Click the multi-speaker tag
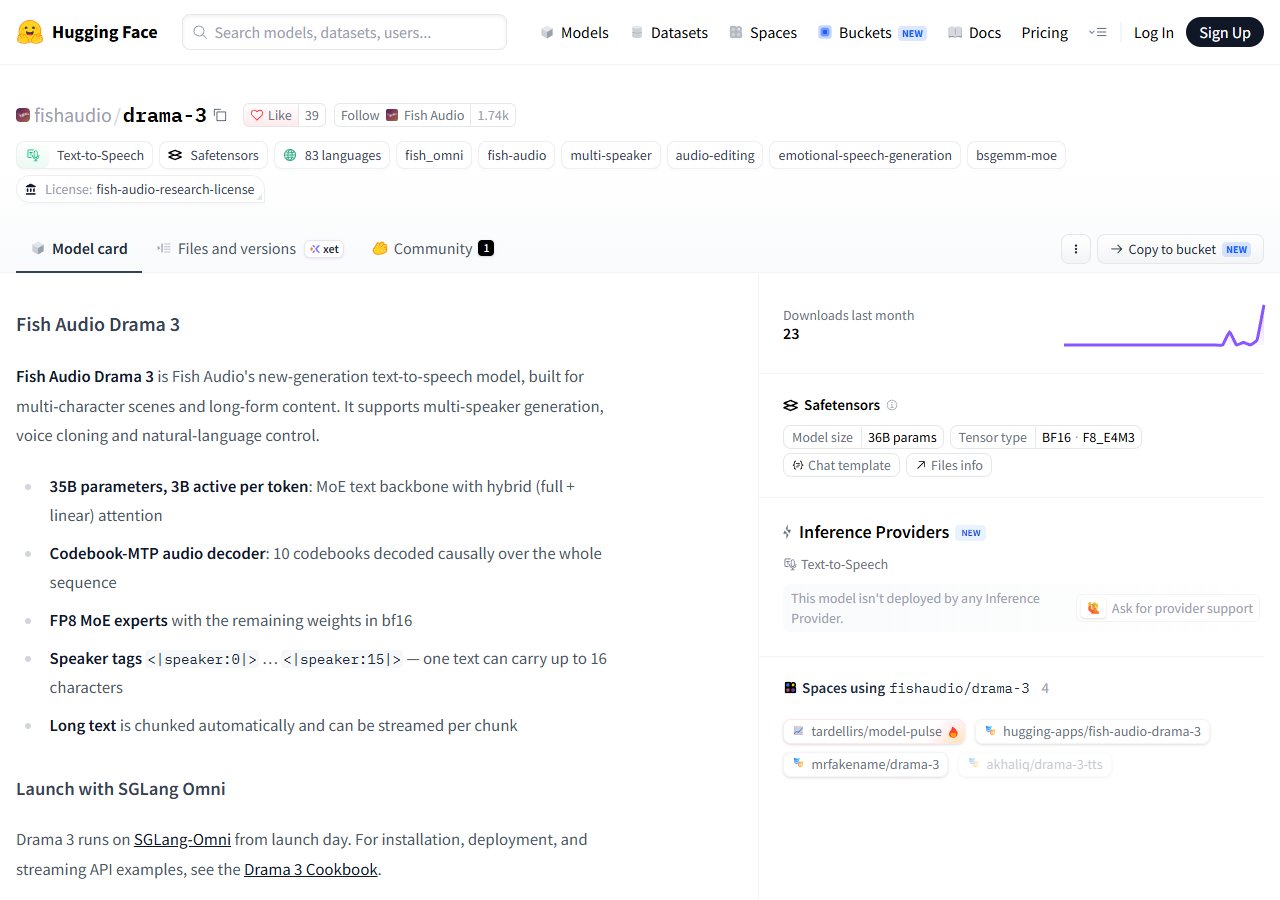1280x900 pixels. coord(611,155)
